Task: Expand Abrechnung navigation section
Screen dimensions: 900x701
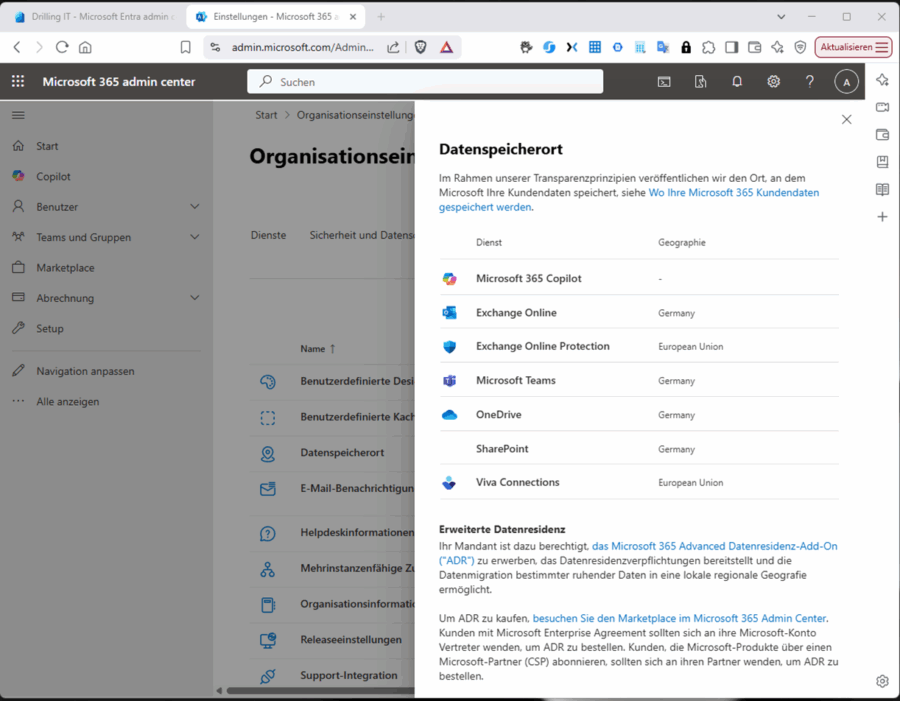Action: [195, 298]
